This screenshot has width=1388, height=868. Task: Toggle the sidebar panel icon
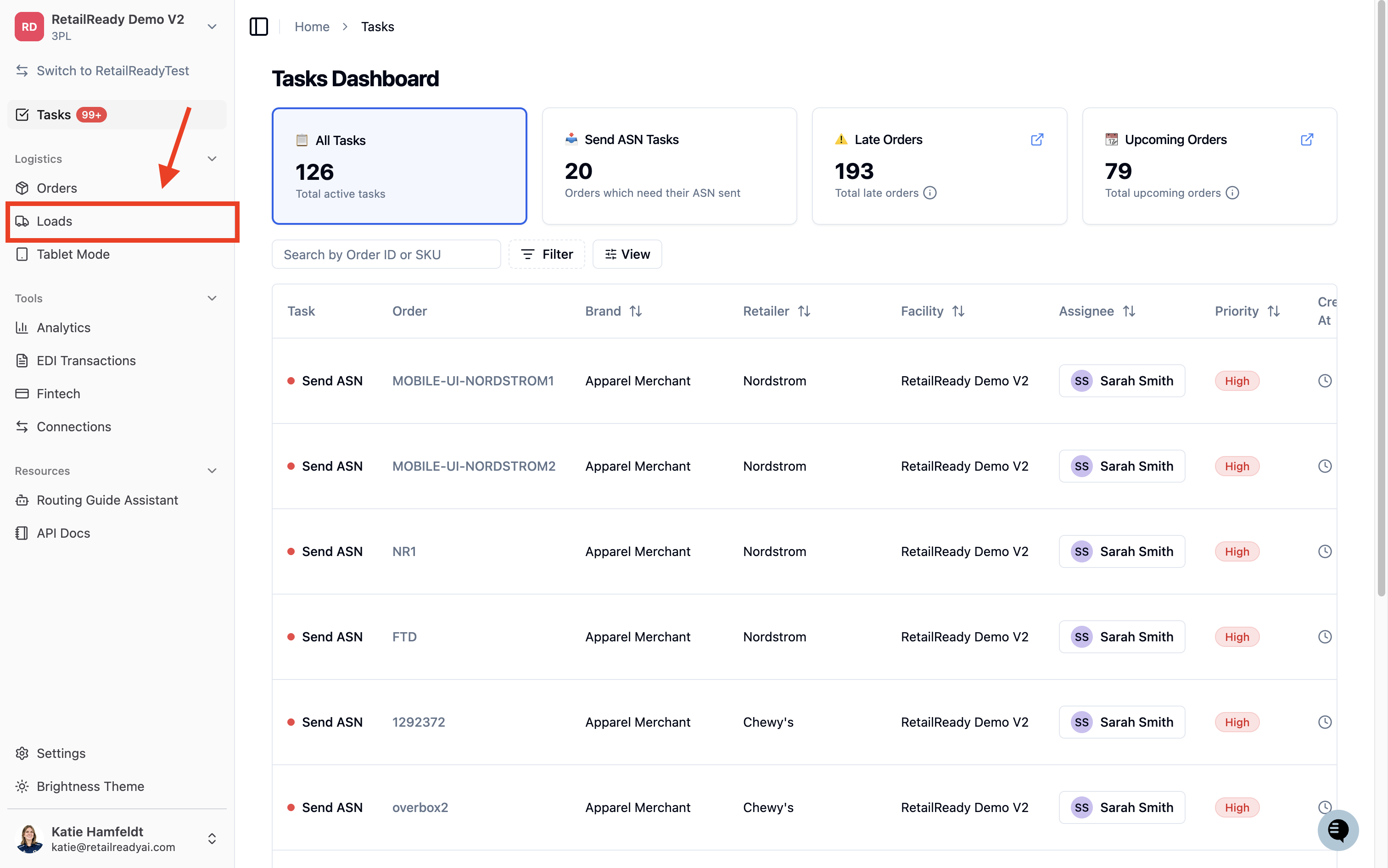click(258, 27)
